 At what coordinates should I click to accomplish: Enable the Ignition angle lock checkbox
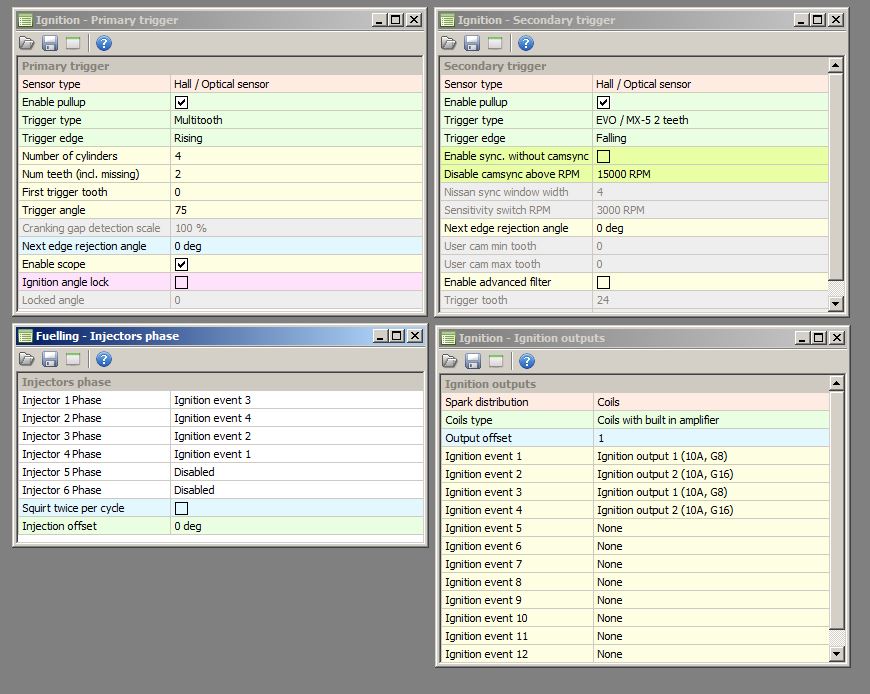tap(181, 283)
